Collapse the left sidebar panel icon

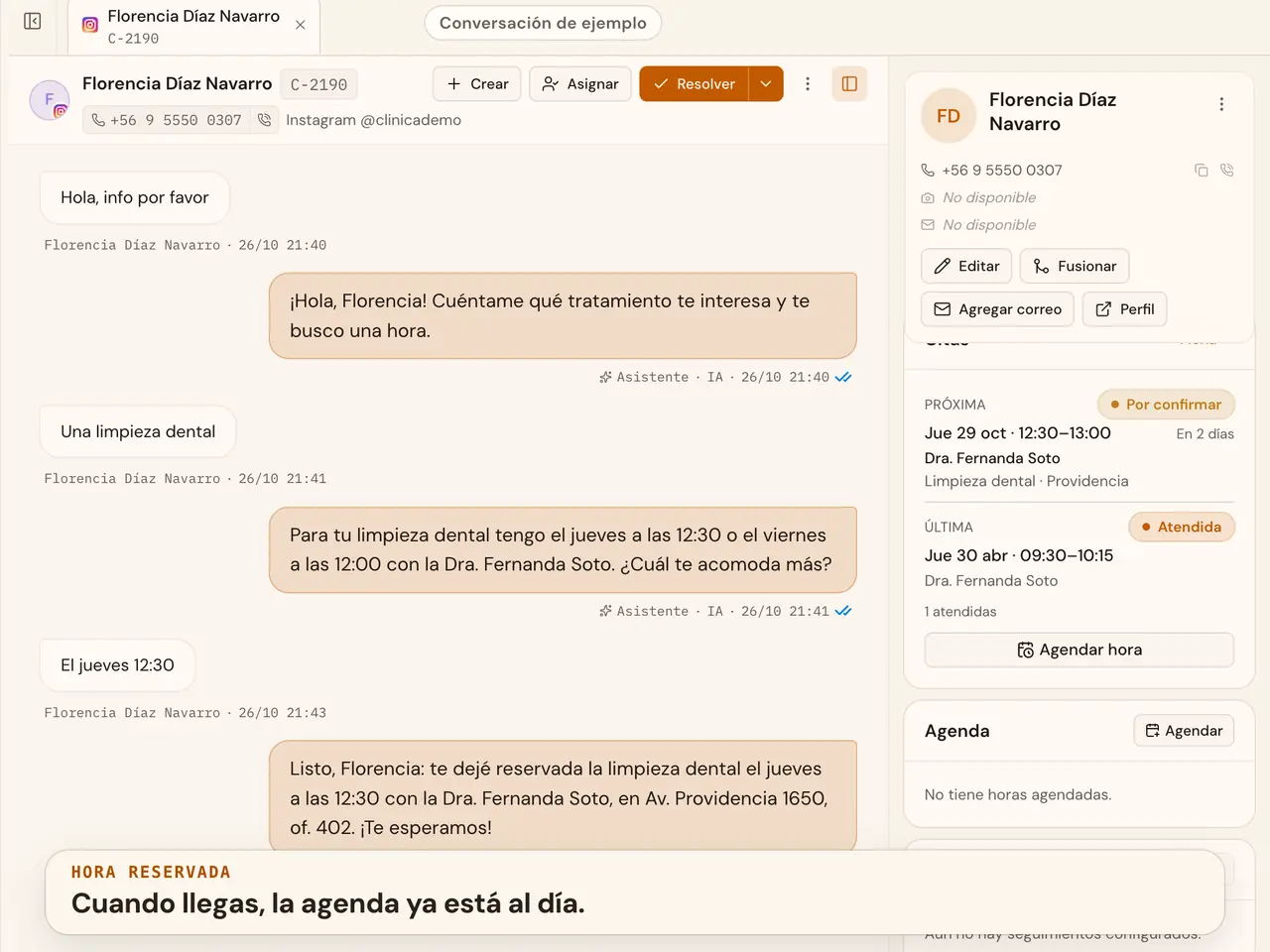point(32,22)
